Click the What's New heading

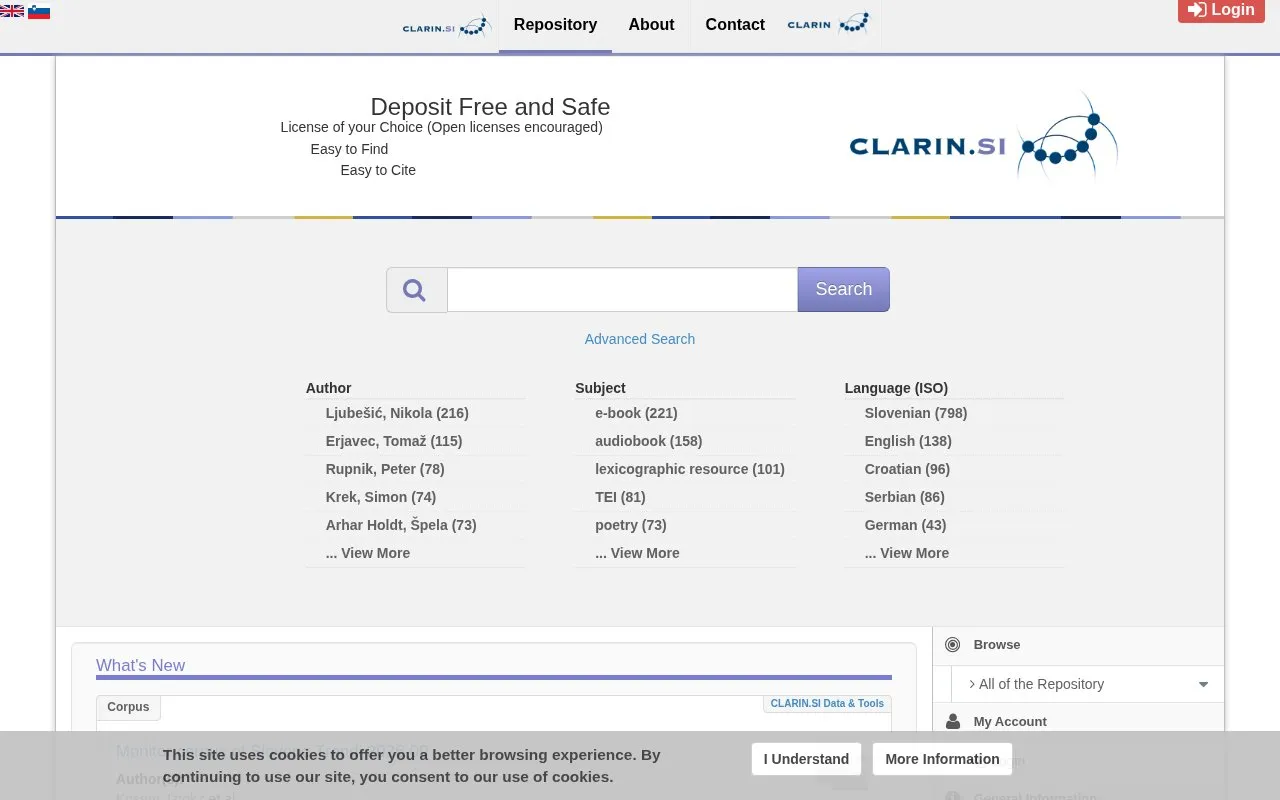(x=140, y=665)
